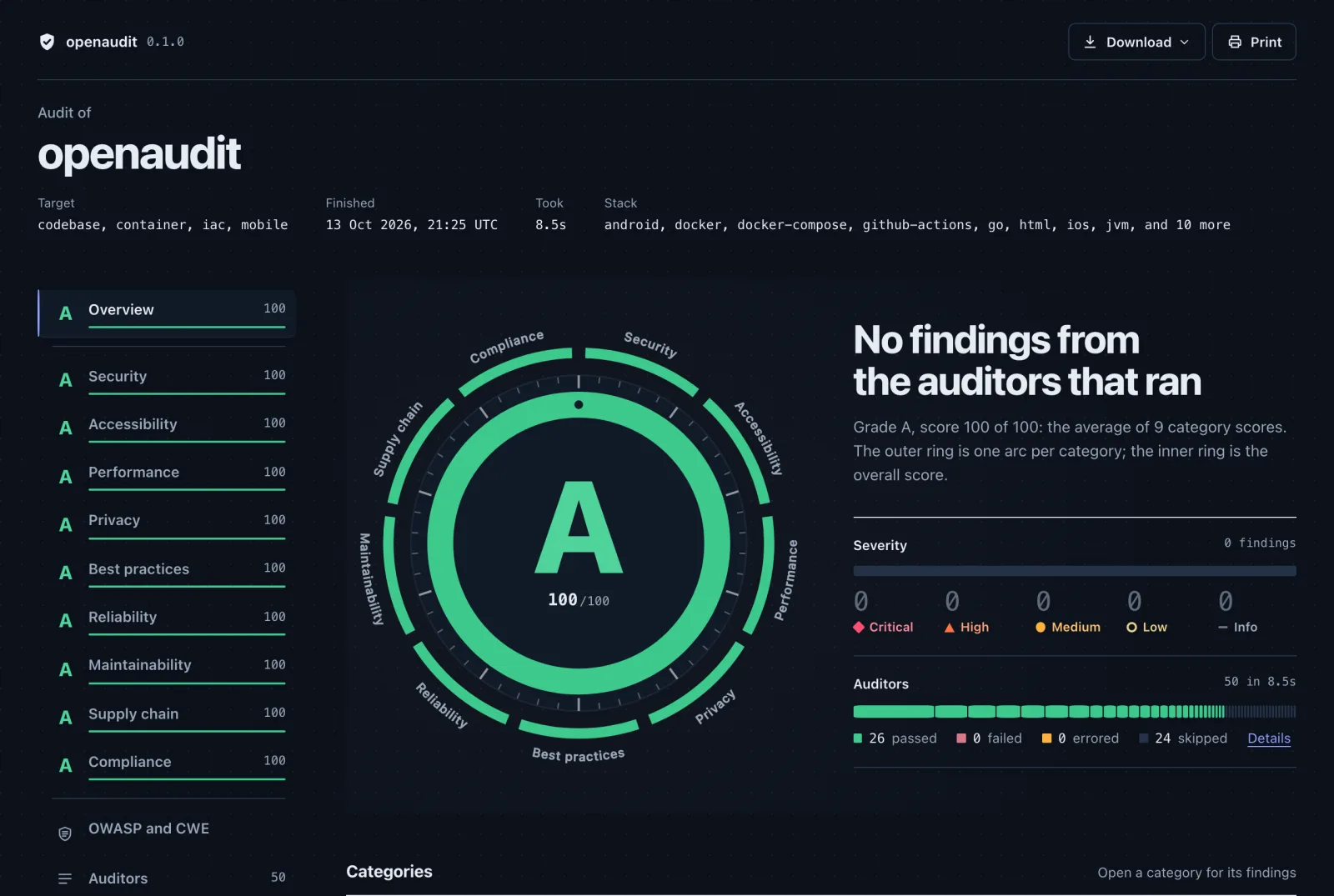Image resolution: width=1334 pixels, height=896 pixels.
Task: Select Supply chain in the sidebar
Action: (168, 717)
